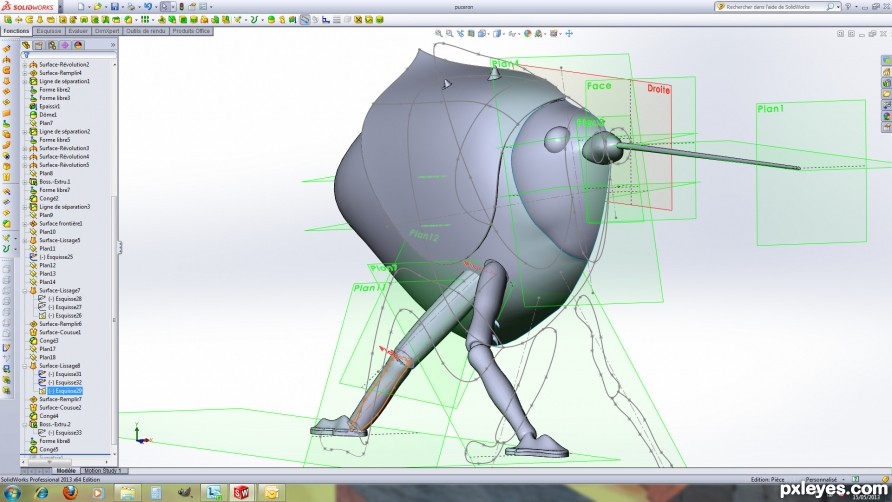Click the Droite plane label in viewport
The width and height of the screenshot is (892, 502).
(659, 89)
